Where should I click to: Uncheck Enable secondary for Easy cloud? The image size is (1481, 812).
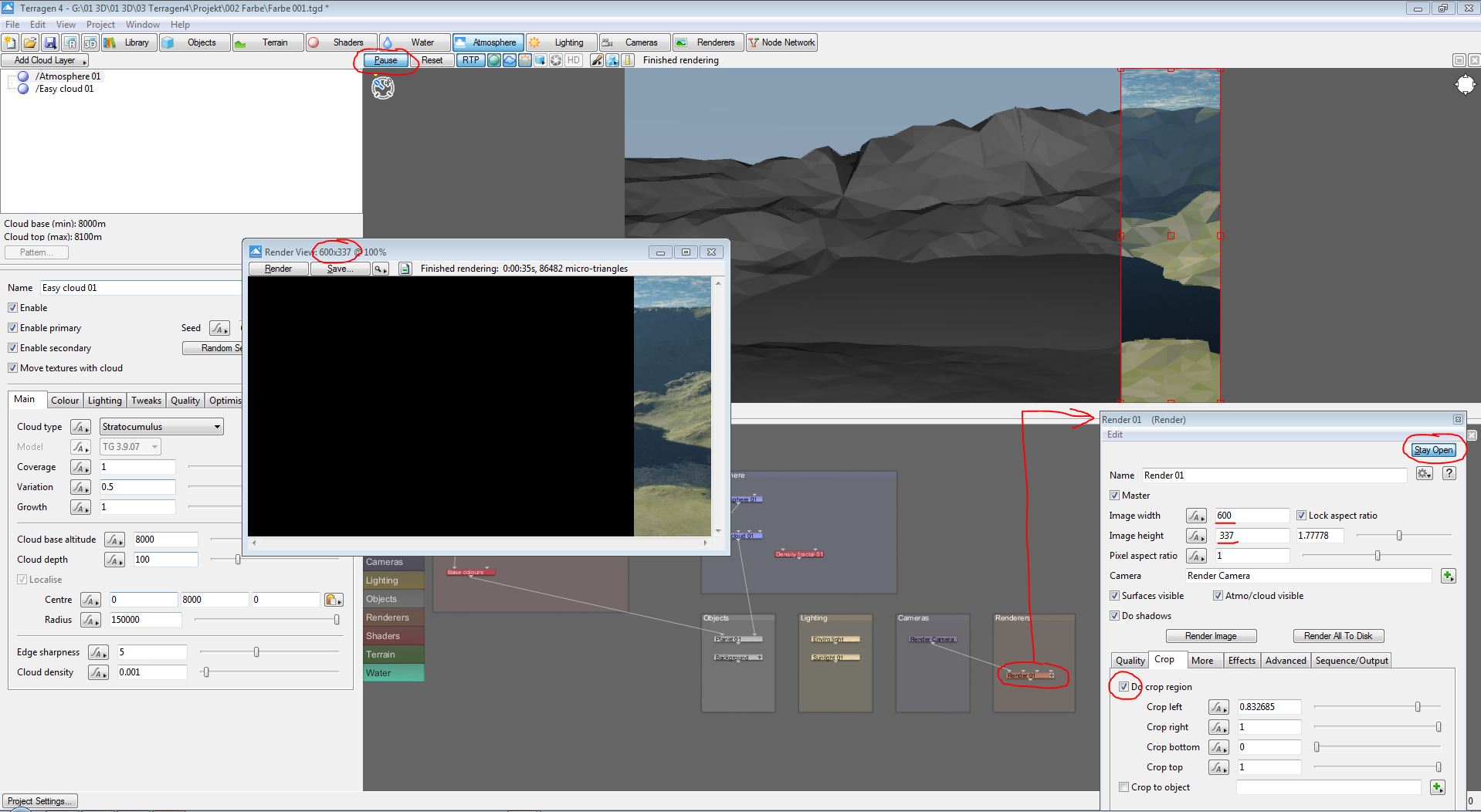pyautogui.click(x=12, y=348)
